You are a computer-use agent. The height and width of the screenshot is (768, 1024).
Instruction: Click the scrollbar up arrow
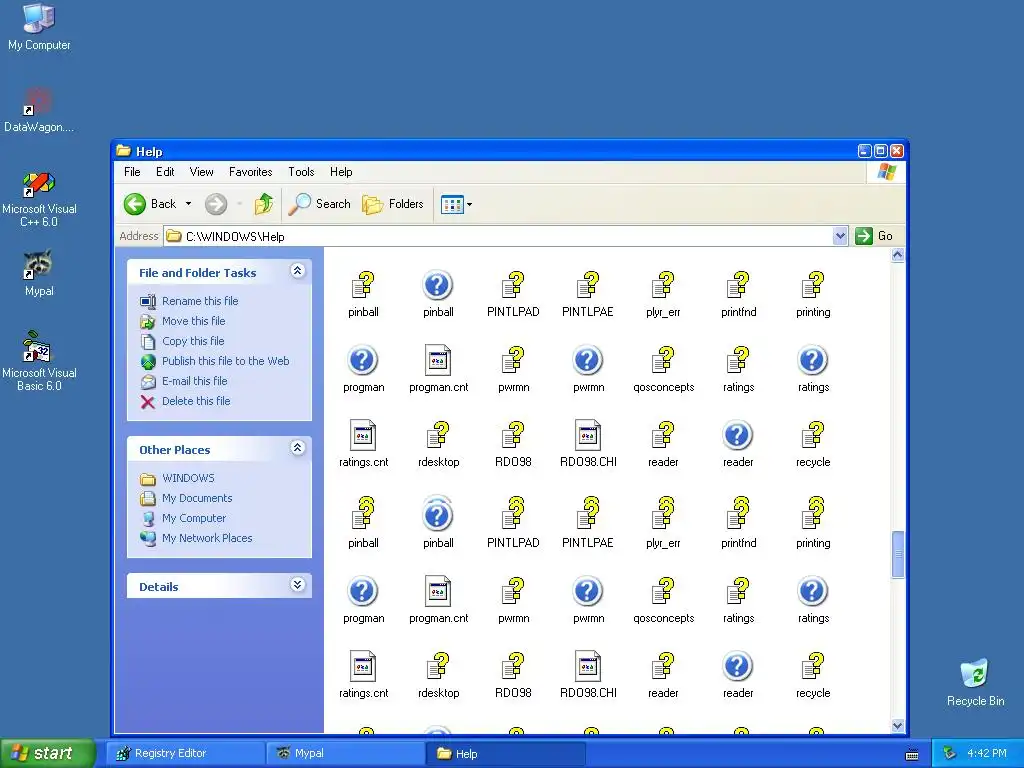[x=898, y=255]
